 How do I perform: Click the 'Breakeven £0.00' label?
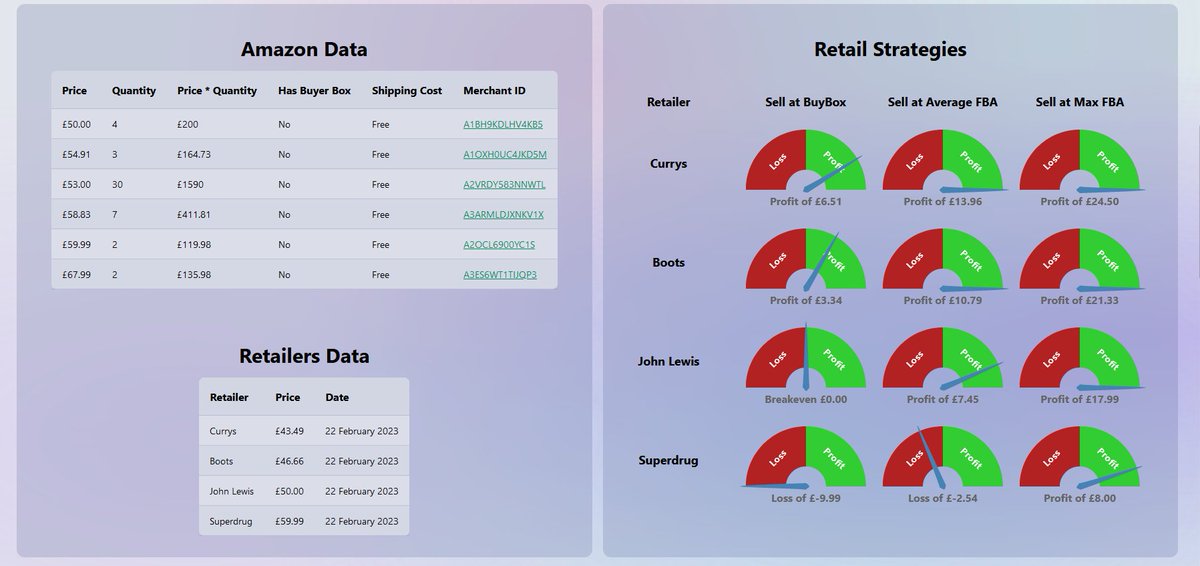[x=806, y=399]
